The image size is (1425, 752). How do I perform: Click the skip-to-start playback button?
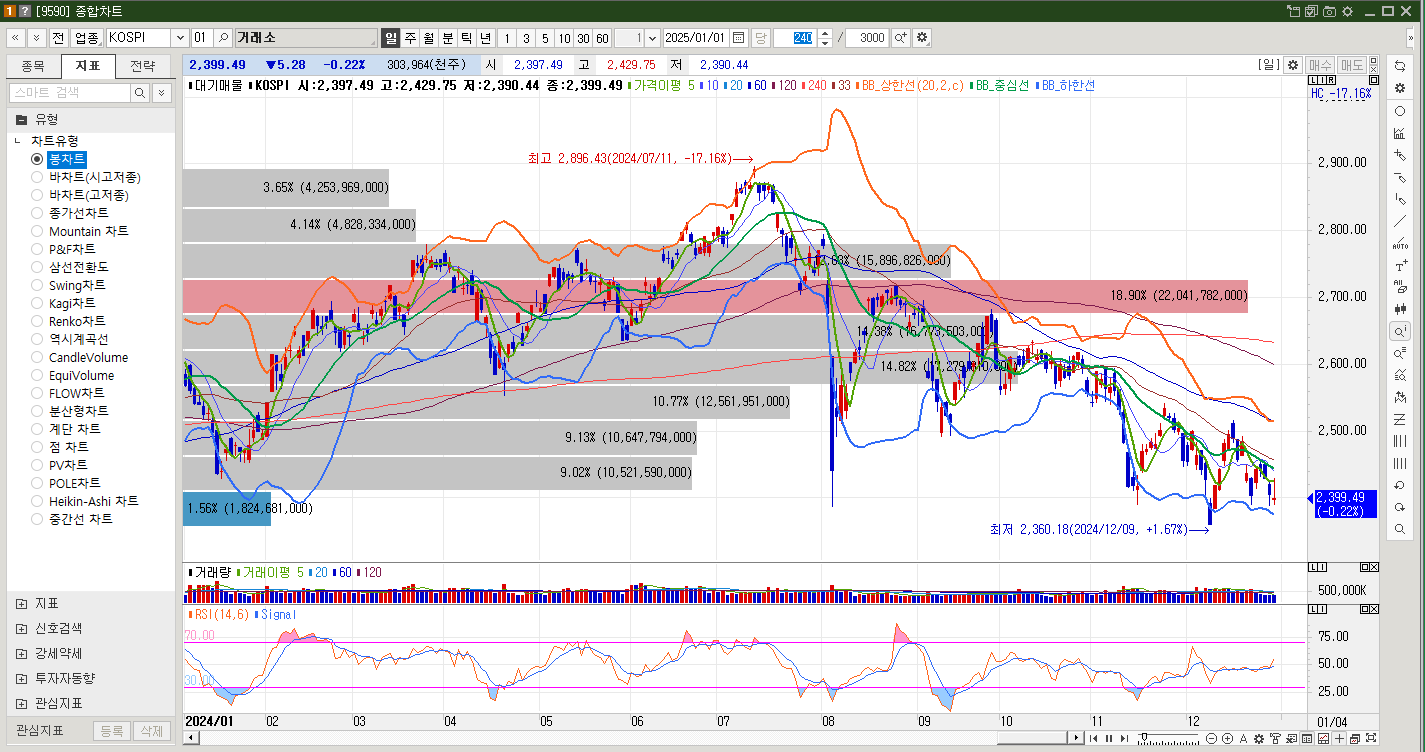coord(1093,738)
